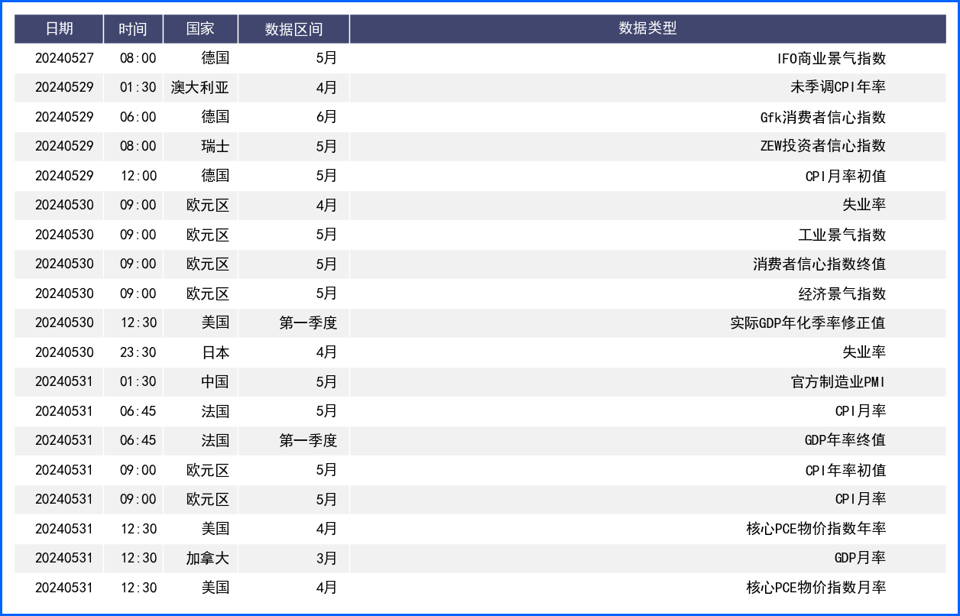960x616 pixels.
Task: Click time 23:30 in the 日本 row
Action: (x=138, y=352)
